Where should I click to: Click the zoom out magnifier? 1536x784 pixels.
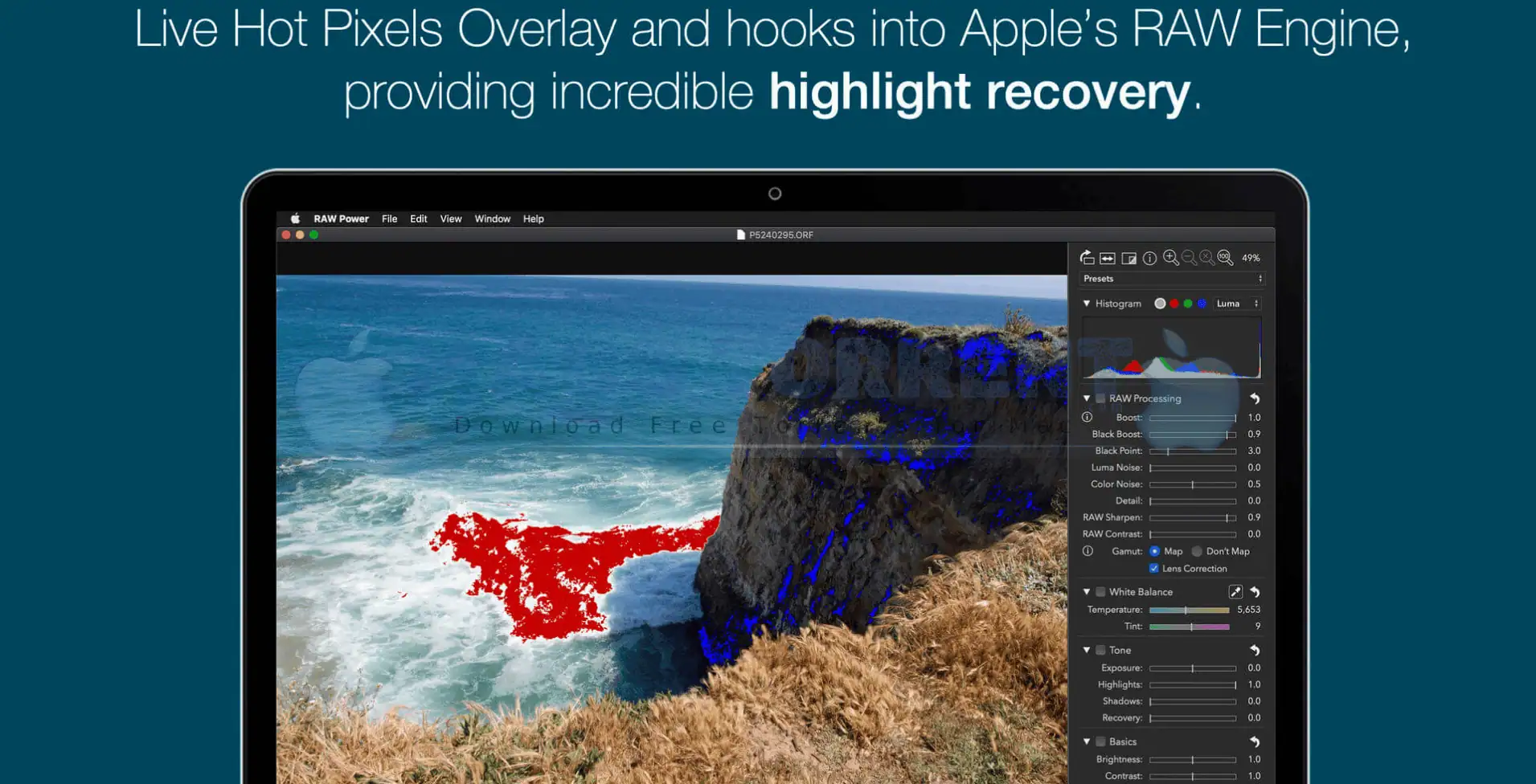1189,258
